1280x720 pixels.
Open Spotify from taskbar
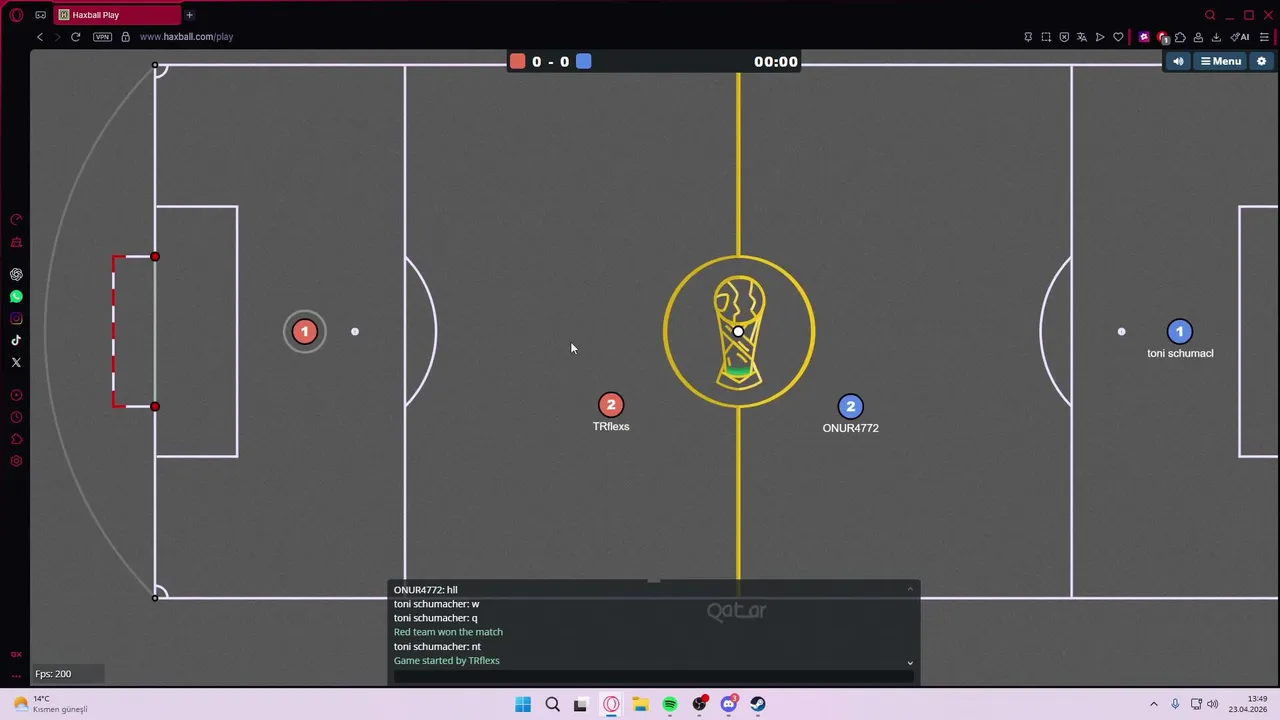point(670,704)
